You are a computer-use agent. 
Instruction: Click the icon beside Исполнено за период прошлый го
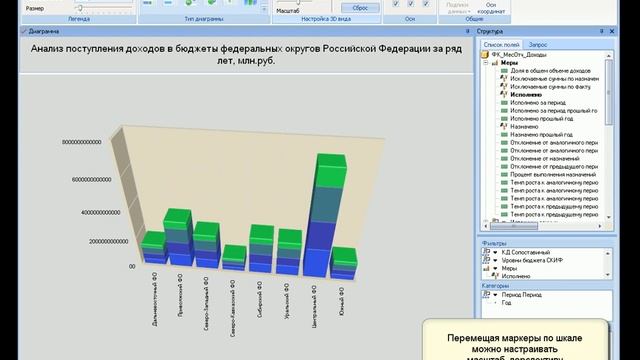pyautogui.click(x=504, y=111)
